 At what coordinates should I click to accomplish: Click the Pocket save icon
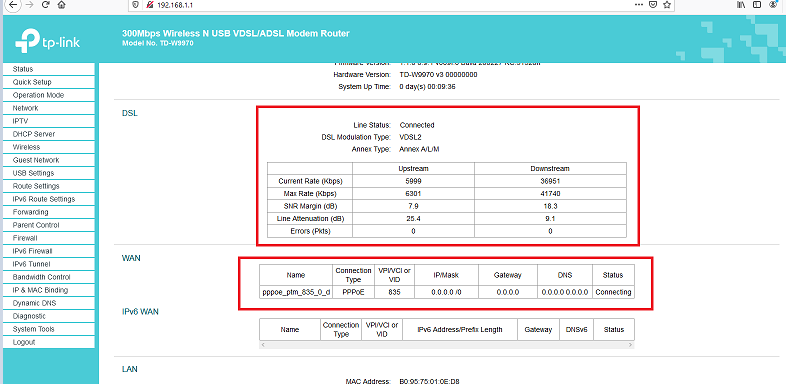tap(653, 5)
